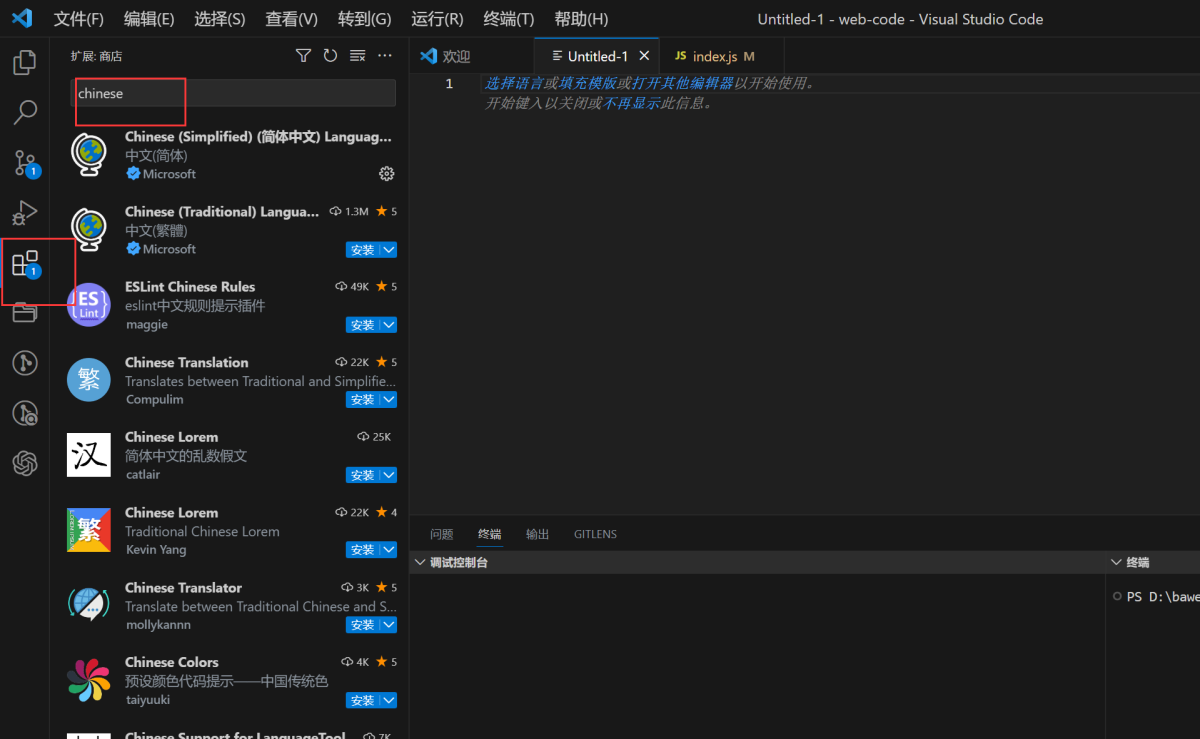Open the 文件(F) menu

[x=78, y=19]
